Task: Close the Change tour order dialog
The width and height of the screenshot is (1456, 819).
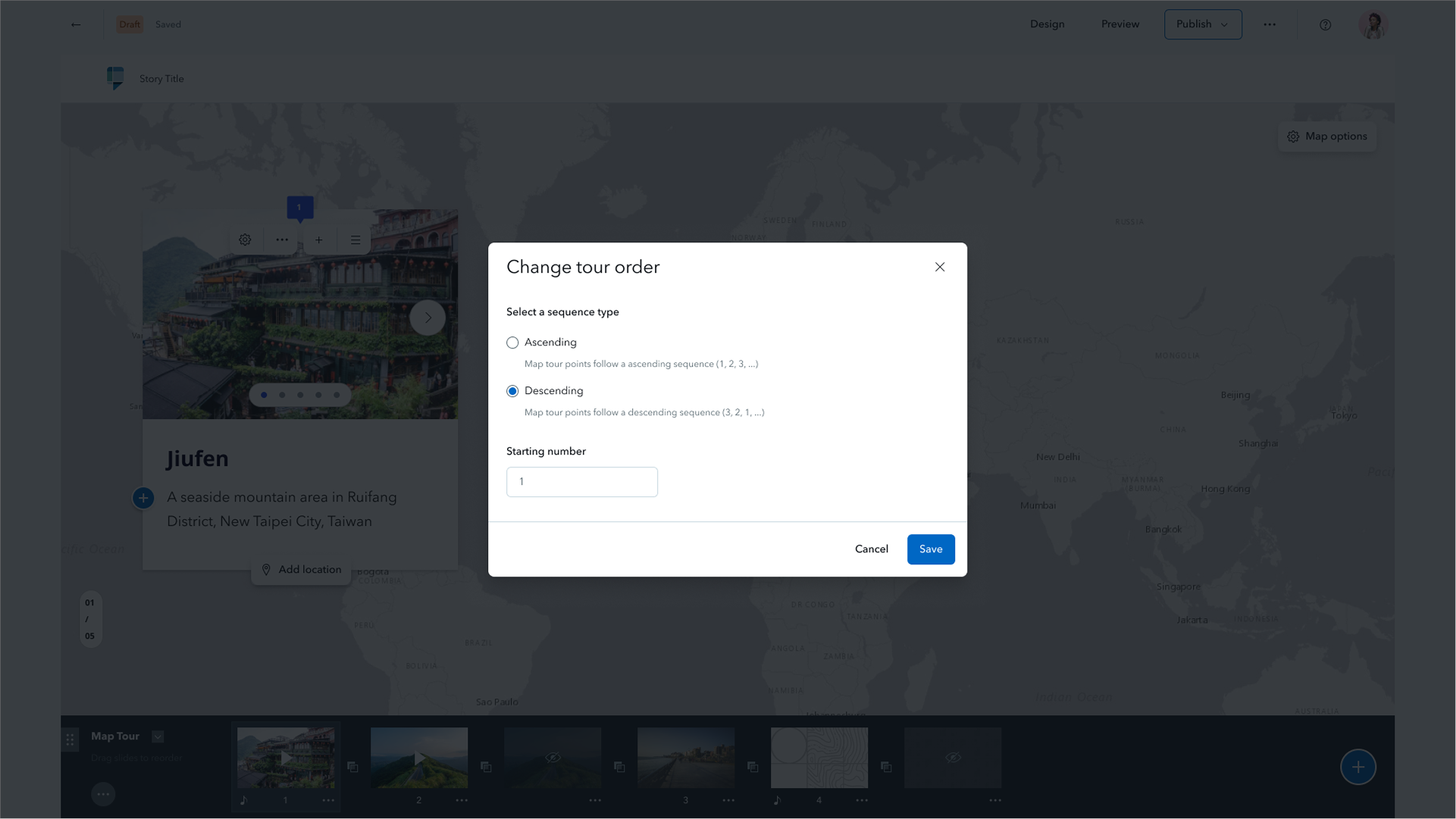Action: click(940, 267)
